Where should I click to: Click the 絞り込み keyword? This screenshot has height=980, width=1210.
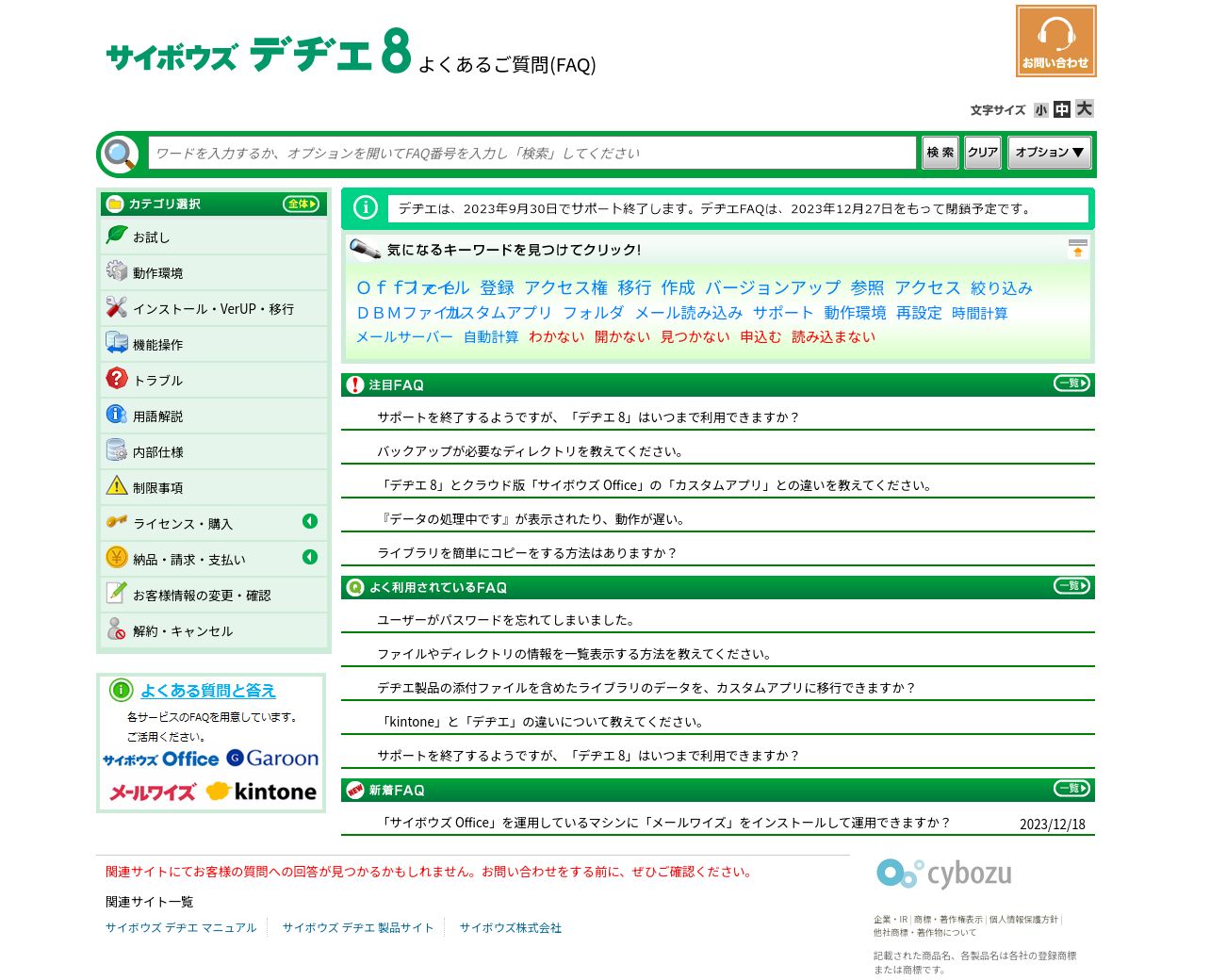point(1002,288)
